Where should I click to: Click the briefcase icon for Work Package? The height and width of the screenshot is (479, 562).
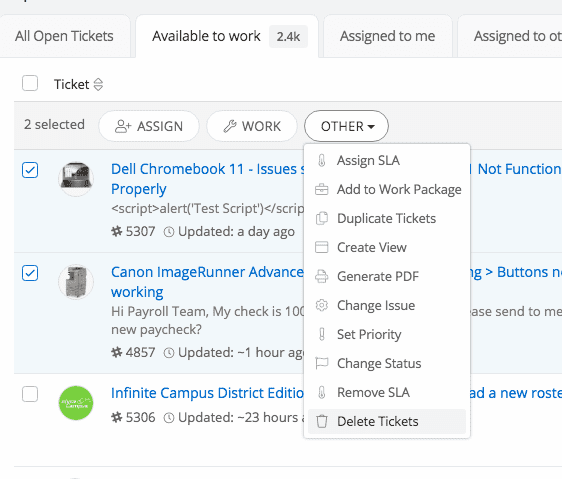coord(322,189)
